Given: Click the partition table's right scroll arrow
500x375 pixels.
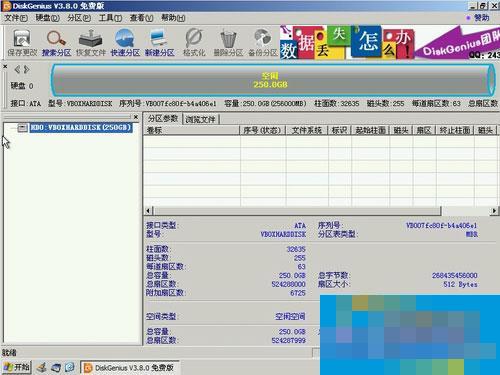Looking at the screenshot, I should tap(494, 211).
